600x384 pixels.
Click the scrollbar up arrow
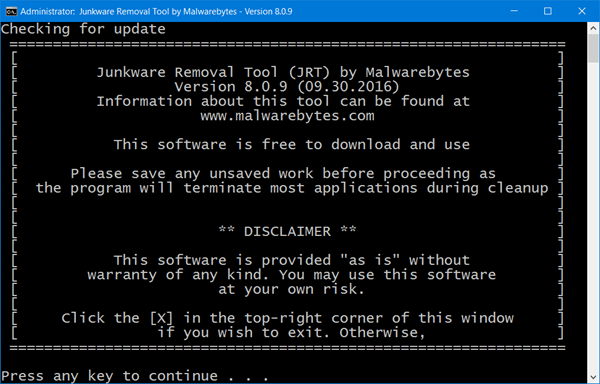(x=593, y=28)
